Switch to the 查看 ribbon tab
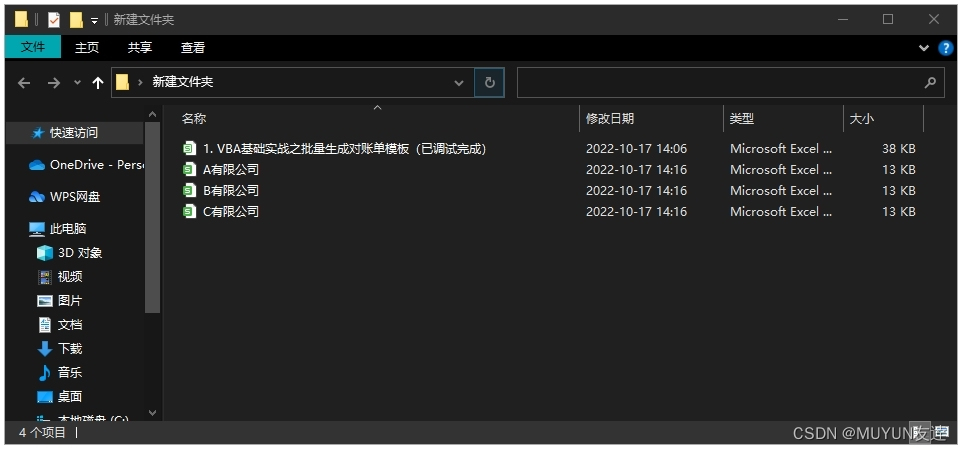Image resolution: width=963 pixels, height=451 pixels. (x=193, y=47)
